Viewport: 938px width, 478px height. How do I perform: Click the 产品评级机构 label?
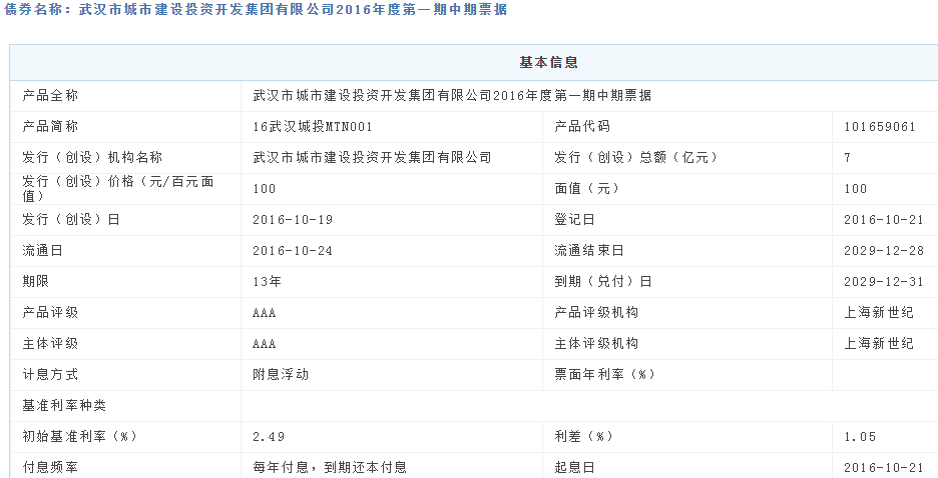[596, 313]
